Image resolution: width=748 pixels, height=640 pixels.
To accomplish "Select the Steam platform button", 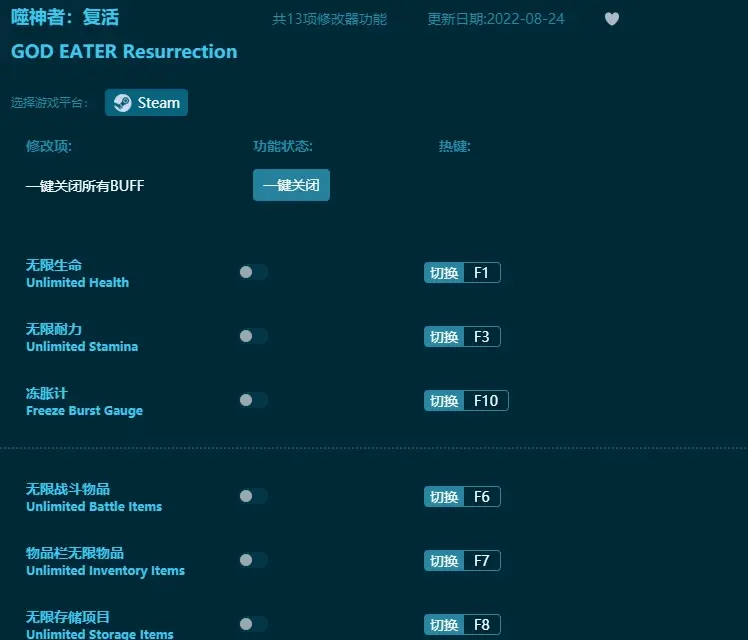I will [146, 103].
